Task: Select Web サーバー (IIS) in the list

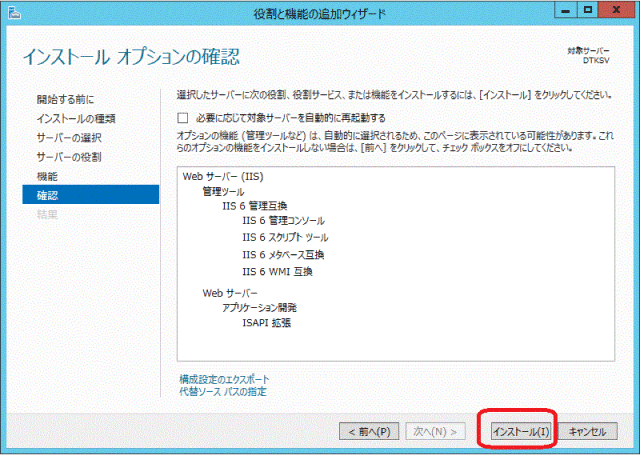Action: point(223,176)
